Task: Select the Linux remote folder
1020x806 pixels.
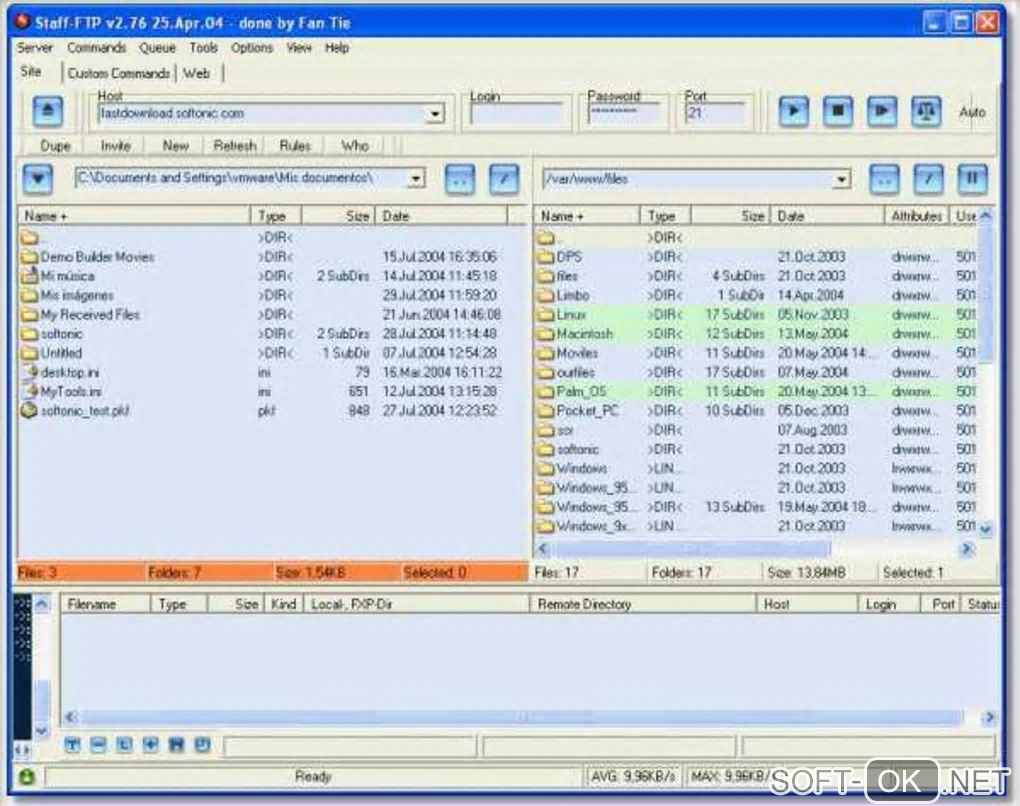Action: (x=571, y=315)
